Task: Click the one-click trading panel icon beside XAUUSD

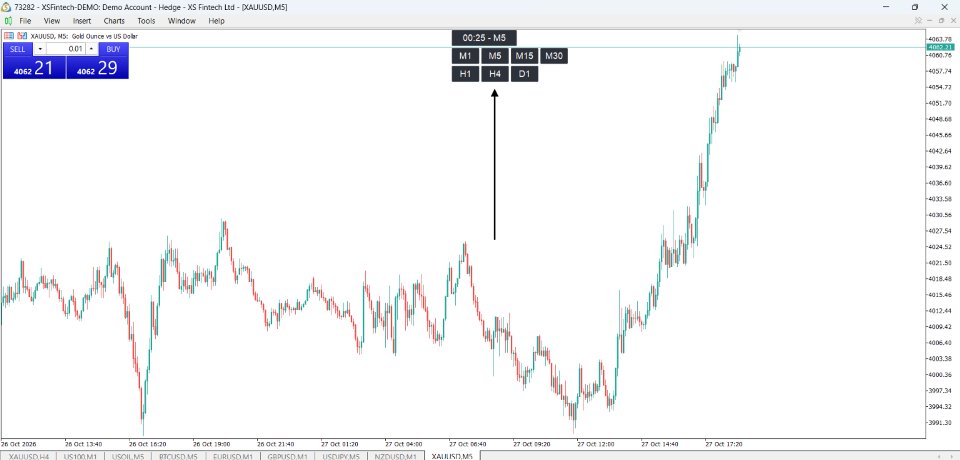Action: click(x=9, y=36)
